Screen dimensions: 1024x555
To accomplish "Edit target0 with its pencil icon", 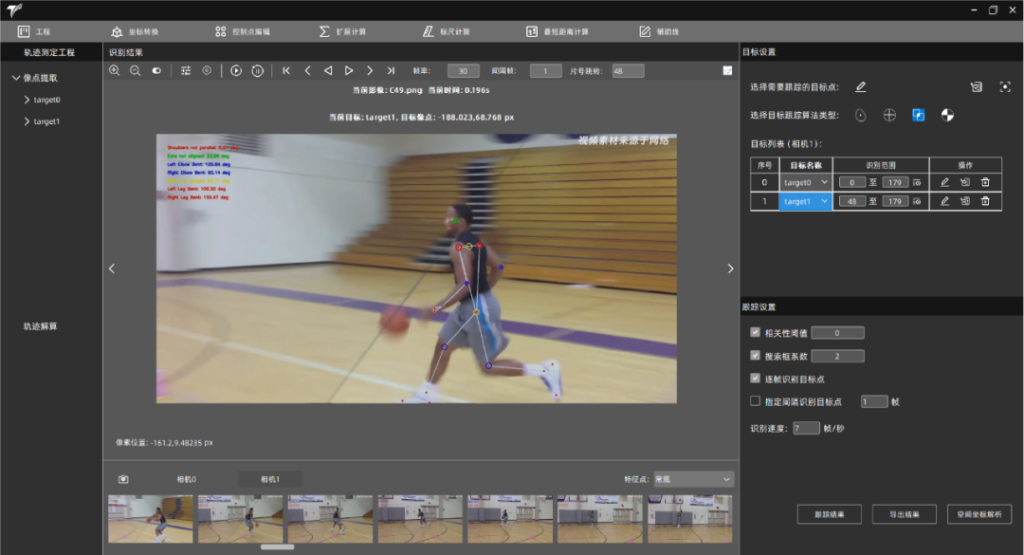I will pos(944,182).
